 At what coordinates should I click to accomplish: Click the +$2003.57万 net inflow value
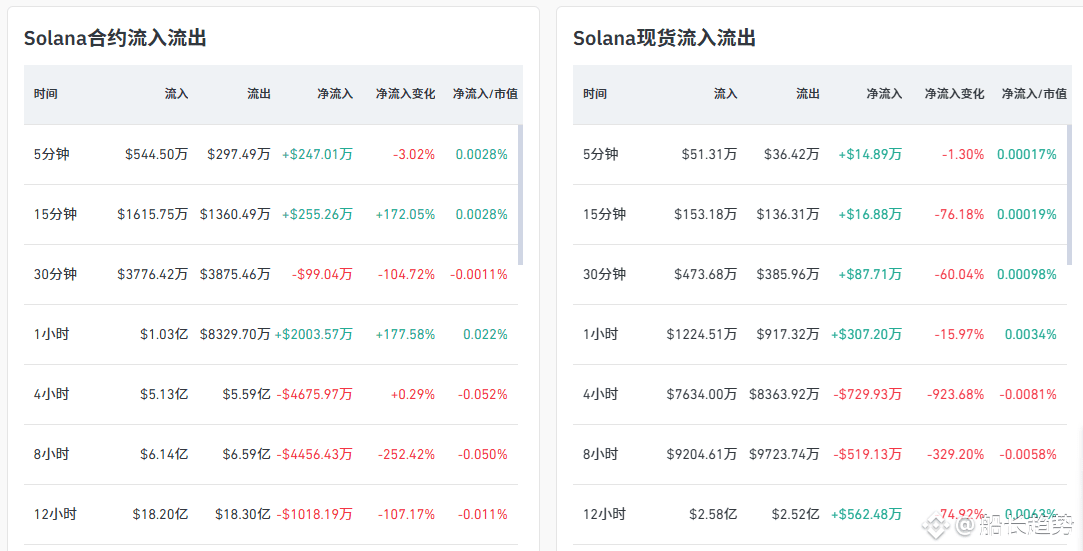click(x=314, y=335)
